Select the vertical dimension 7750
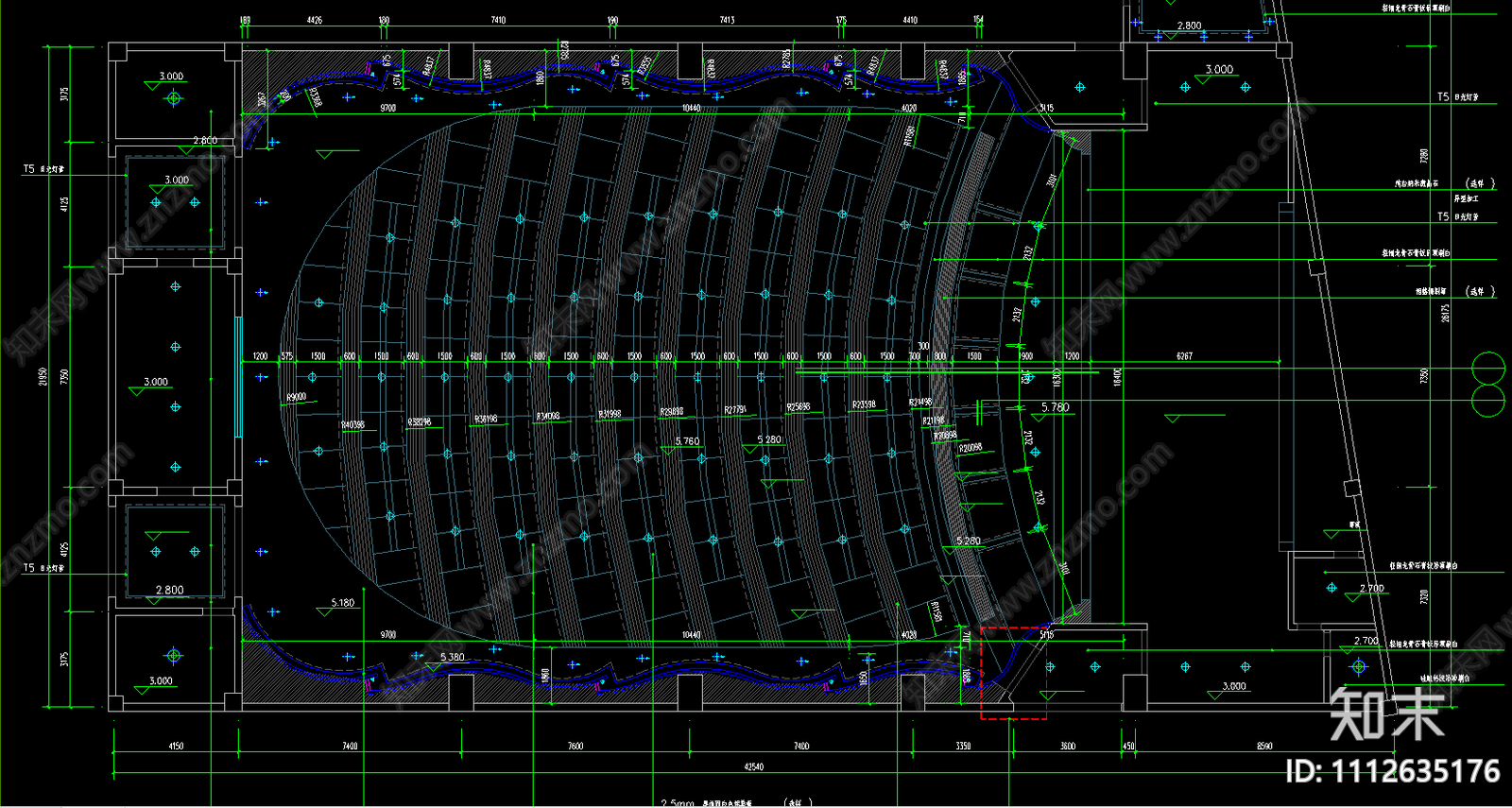The width and height of the screenshot is (1512, 808). 64,376
